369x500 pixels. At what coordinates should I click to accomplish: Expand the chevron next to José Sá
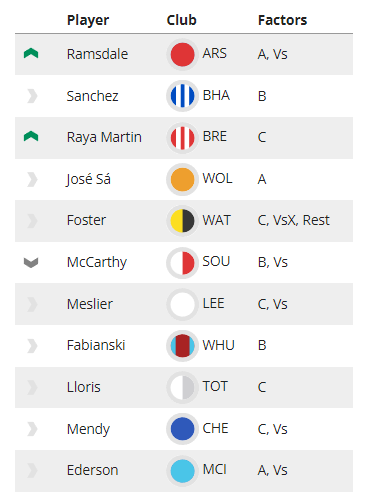[32, 179]
